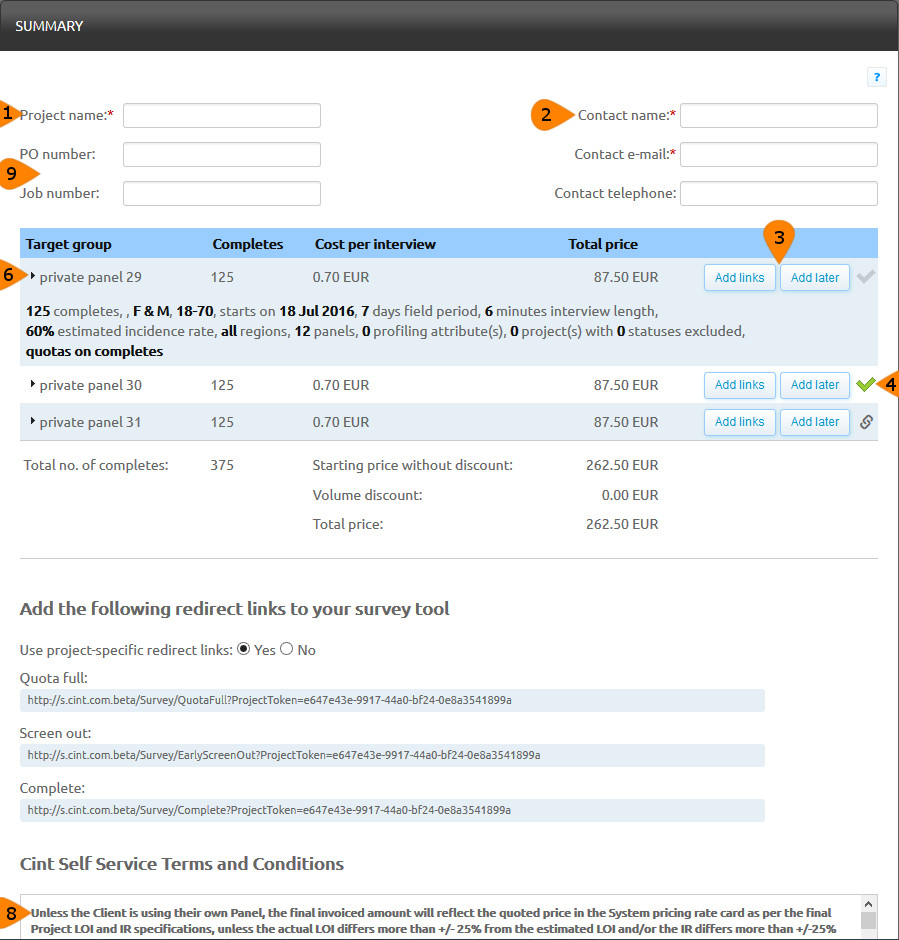Click the Terms and Conditions scrollbar
Image resolution: width=899 pixels, height=940 pixels.
[x=868, y=918]
